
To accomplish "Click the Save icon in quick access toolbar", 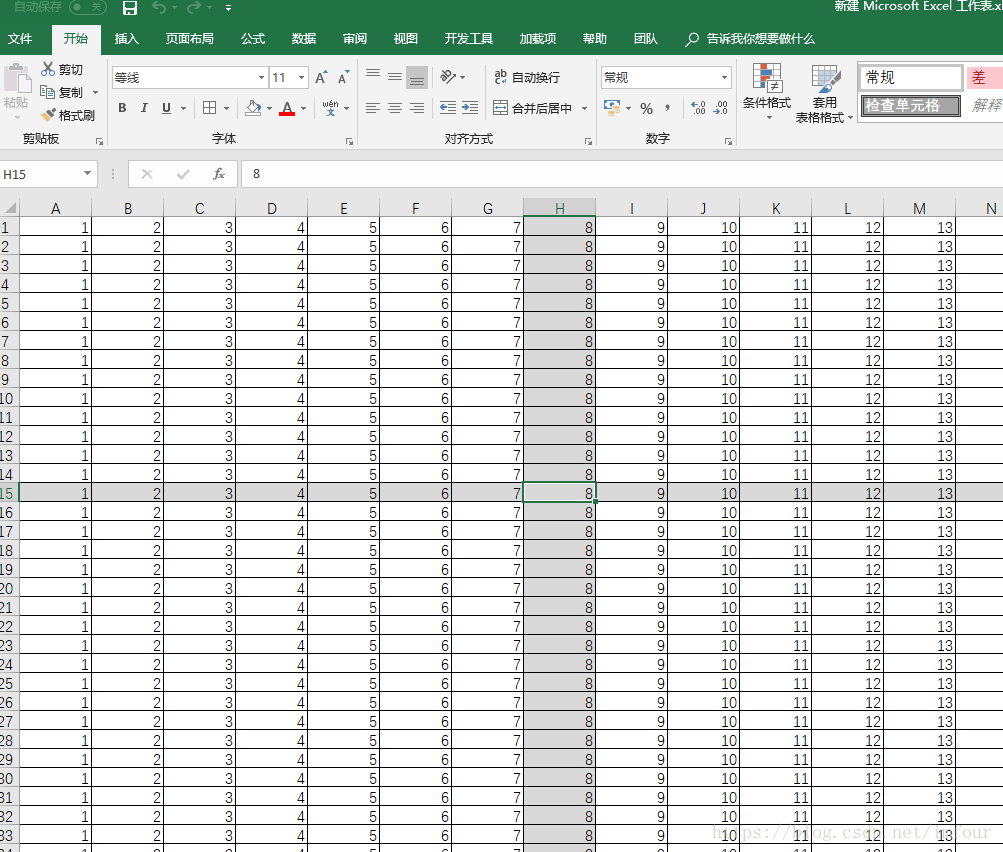I will 130,8.
